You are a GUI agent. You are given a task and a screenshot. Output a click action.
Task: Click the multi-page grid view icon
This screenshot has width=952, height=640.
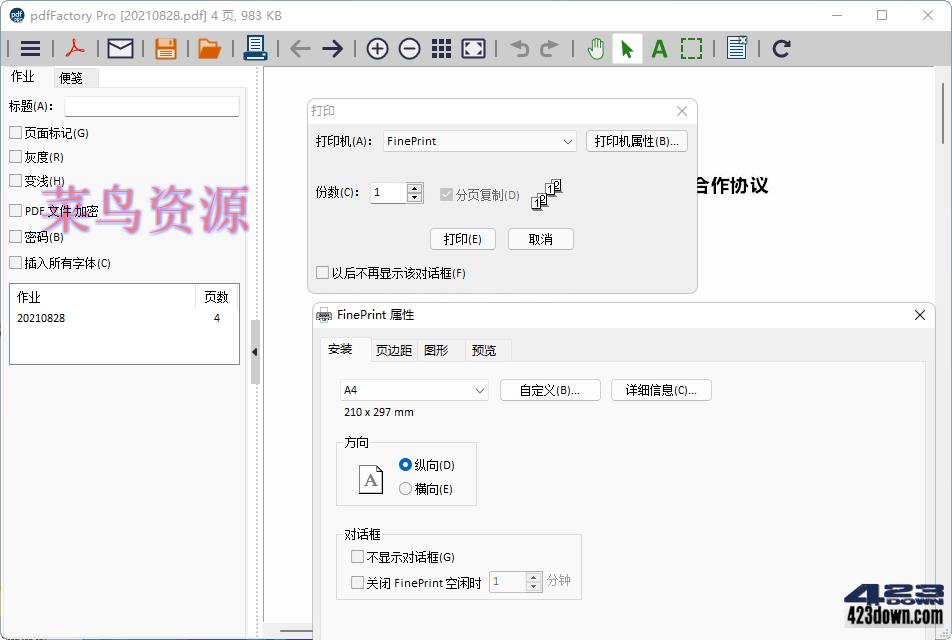coord(441,48)
